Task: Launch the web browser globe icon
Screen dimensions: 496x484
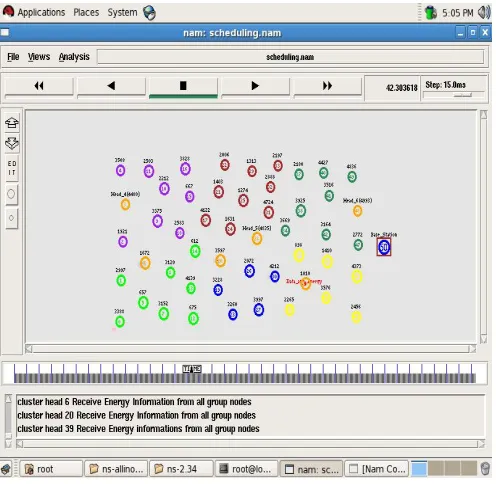Action: [149, 13]
